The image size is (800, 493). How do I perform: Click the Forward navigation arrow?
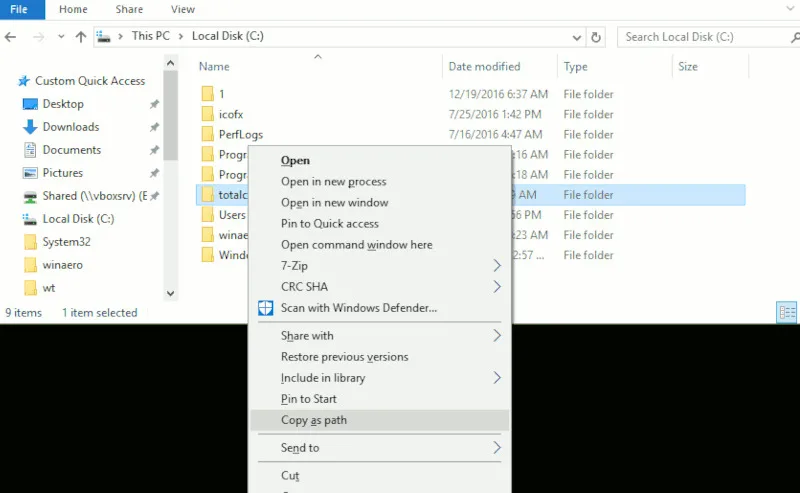tap(38, 37)
